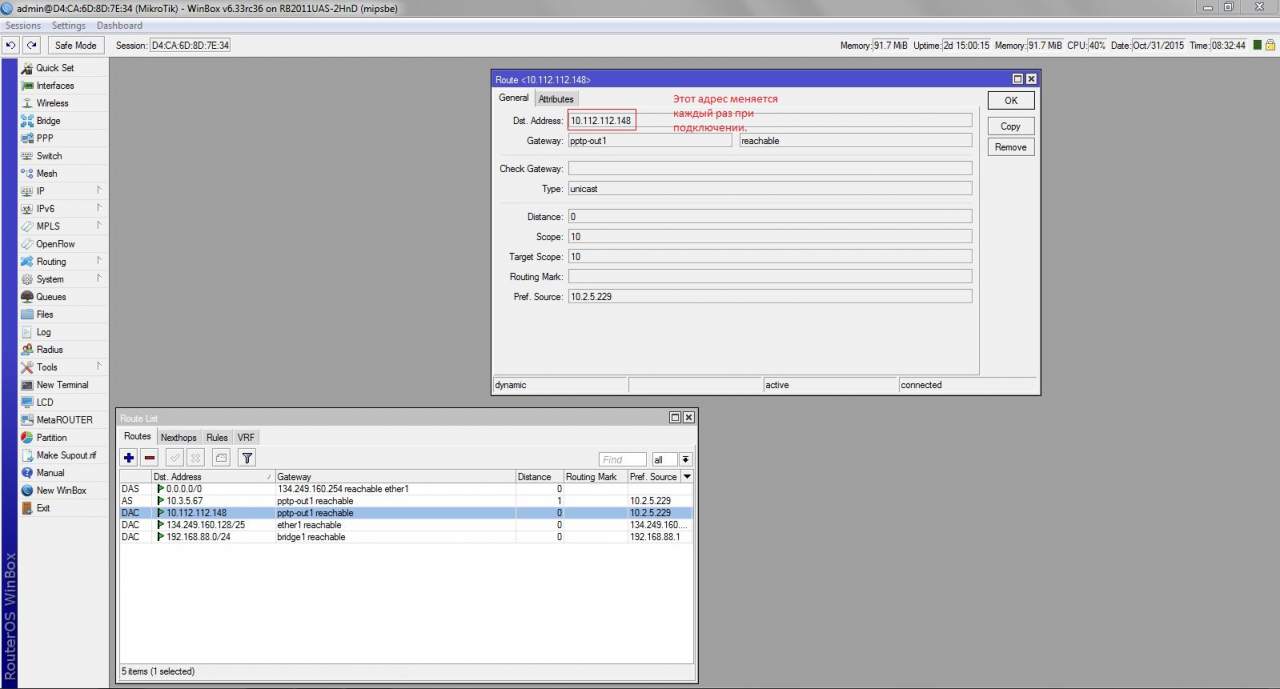Switch to the Nexthops tab
1280x689 pixels.
click(179, 437)
